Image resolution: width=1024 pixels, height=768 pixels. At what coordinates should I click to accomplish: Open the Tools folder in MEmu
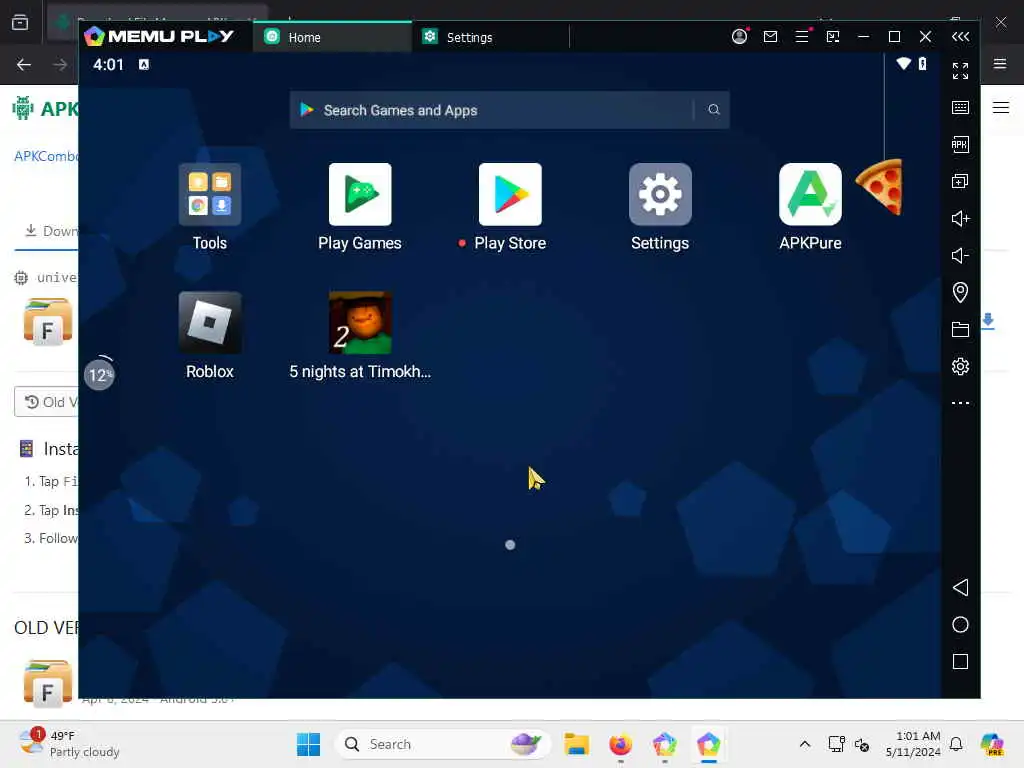coord(210,195)
